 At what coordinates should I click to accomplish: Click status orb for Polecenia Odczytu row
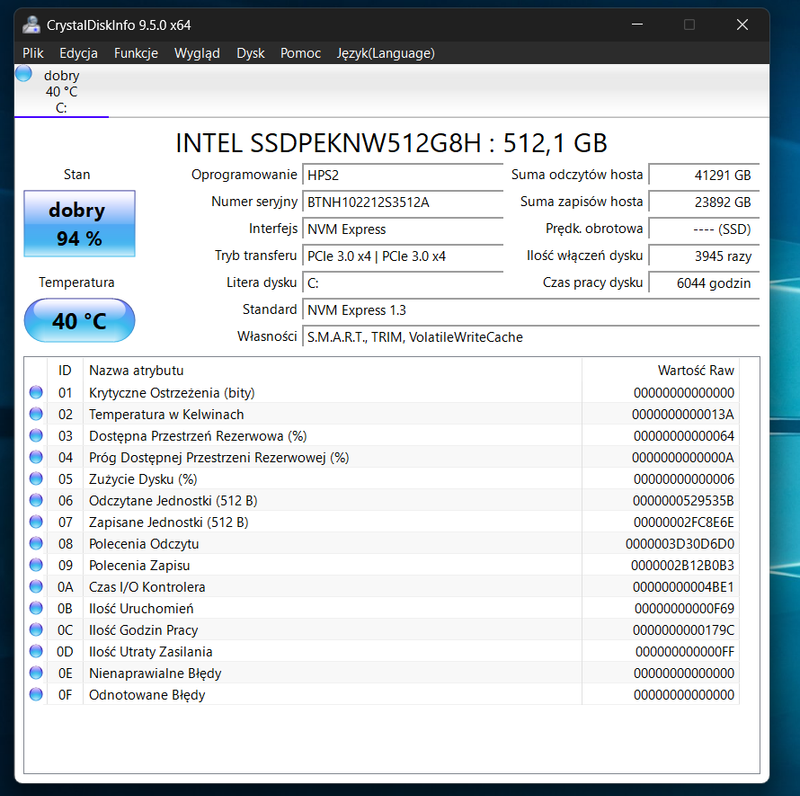tap(36, 543)
